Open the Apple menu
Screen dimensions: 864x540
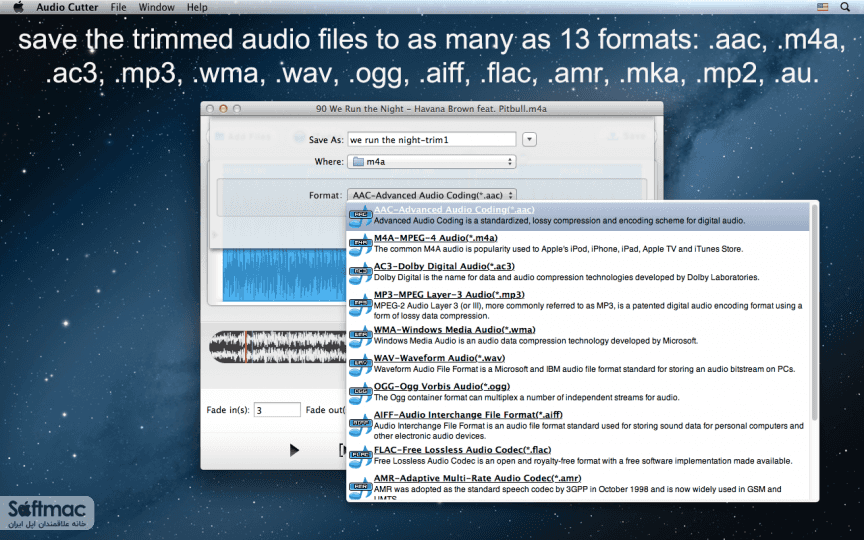(18, 7)
